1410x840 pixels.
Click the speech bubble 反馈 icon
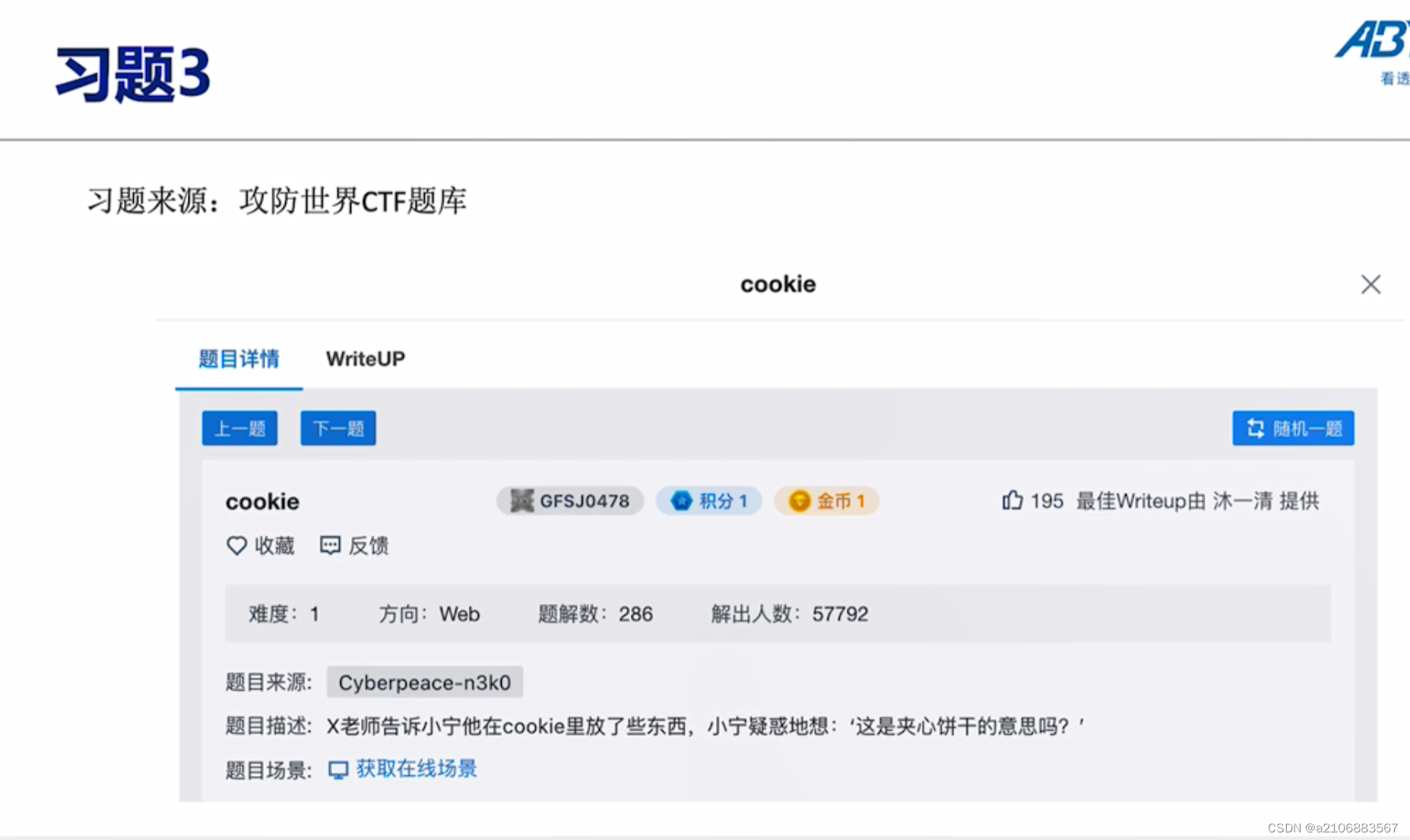329,546
